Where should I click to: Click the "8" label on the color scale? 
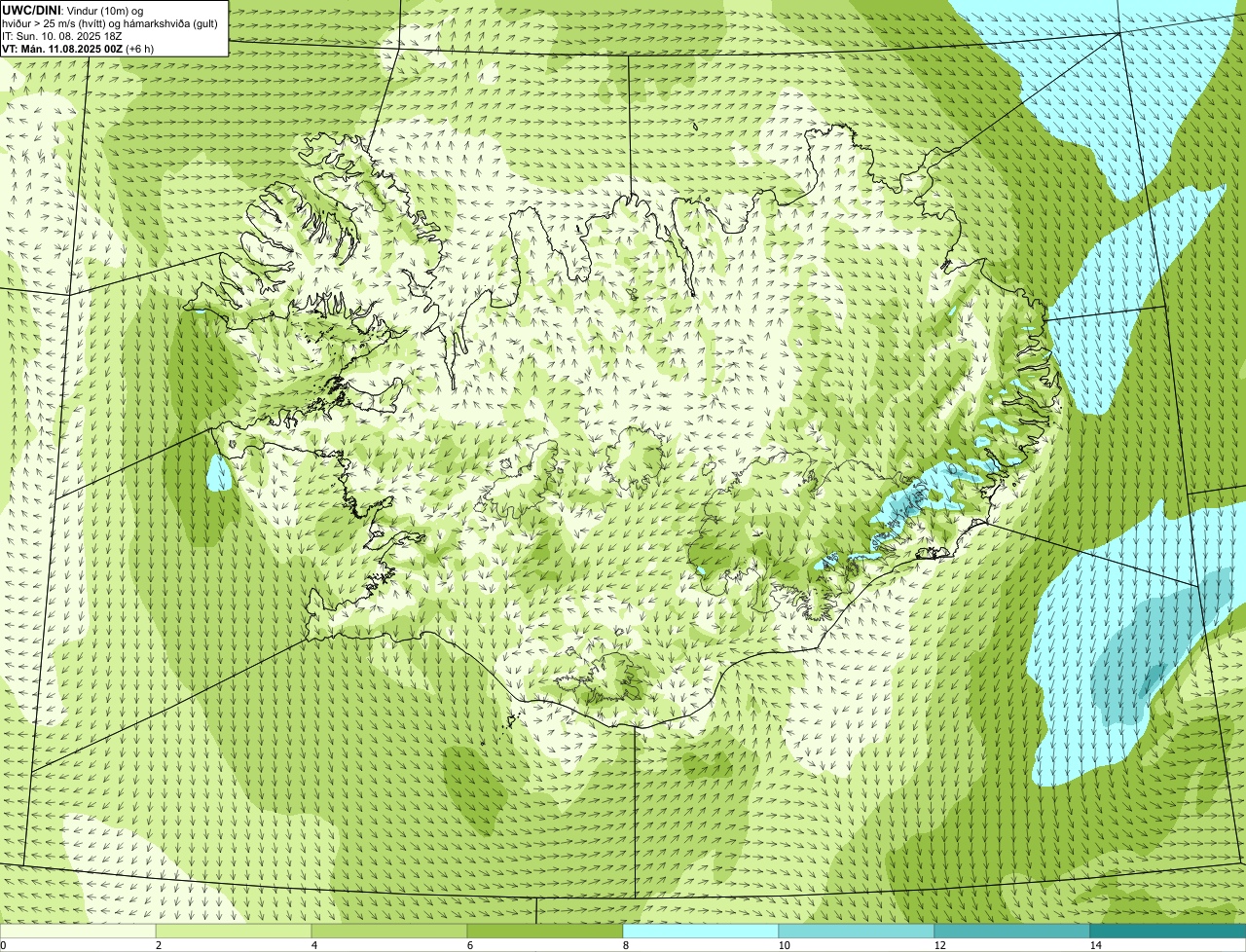[x=625, y=945]
